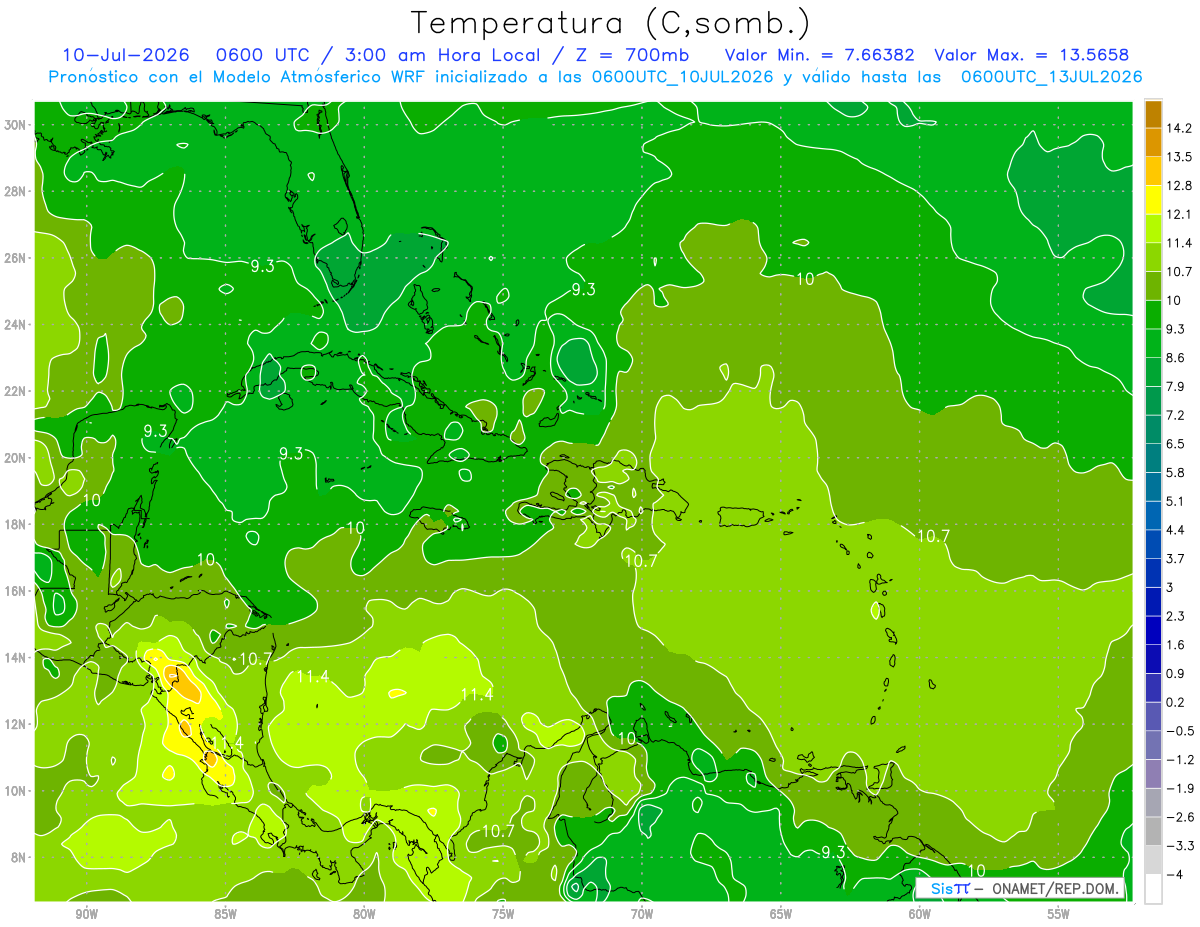This screenshot has height=927, width=1200.
Task: Select the "0600UTC_13JUL2026" valid-until timestamp
Action: [x=1051, y=77]
